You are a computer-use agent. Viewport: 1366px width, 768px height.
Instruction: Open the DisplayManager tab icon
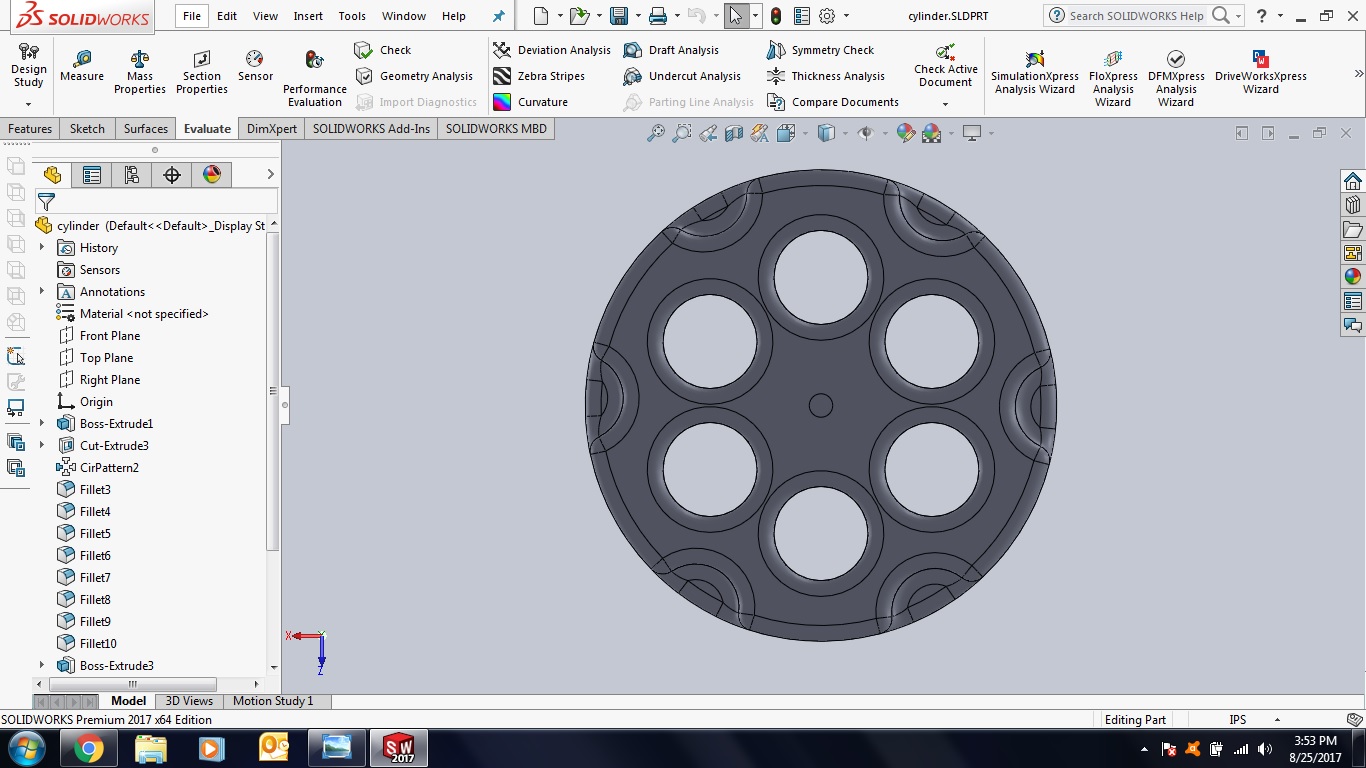click(x=211, y=175)
